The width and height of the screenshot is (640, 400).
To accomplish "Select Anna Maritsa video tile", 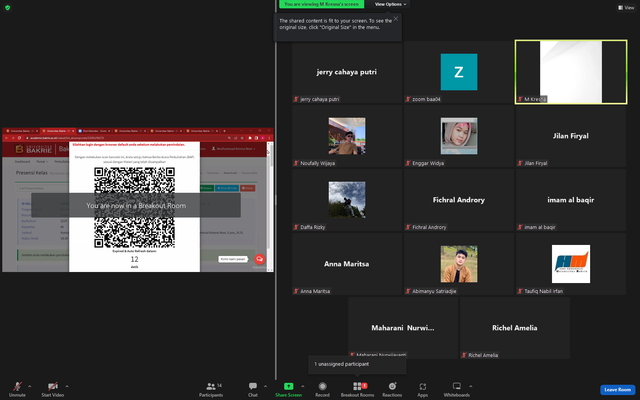I will 347,264.
